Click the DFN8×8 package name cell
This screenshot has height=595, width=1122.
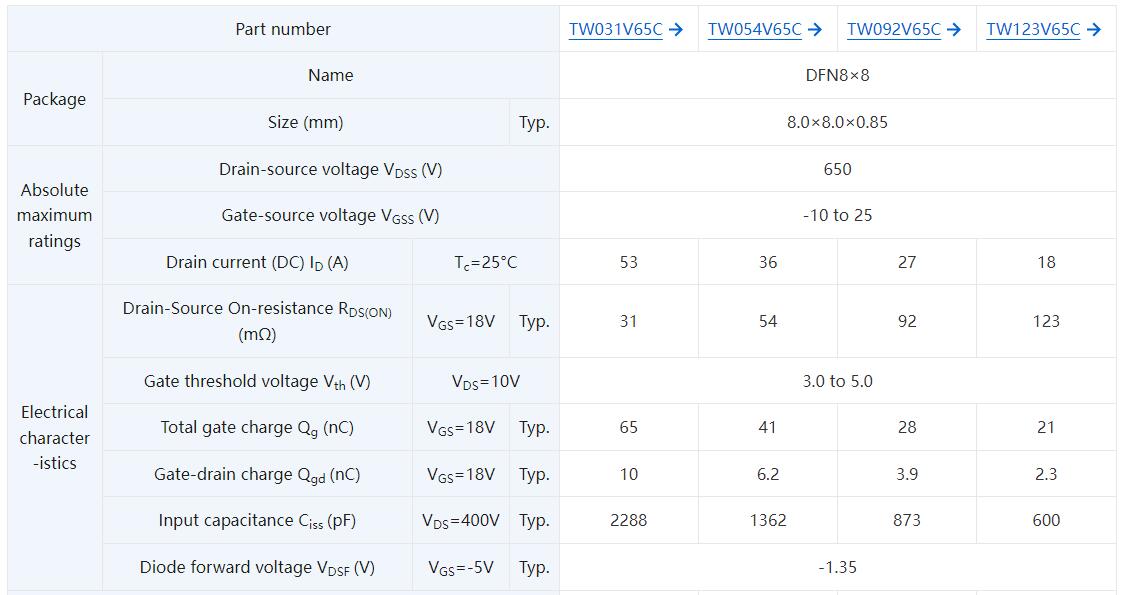click(837, 75)
